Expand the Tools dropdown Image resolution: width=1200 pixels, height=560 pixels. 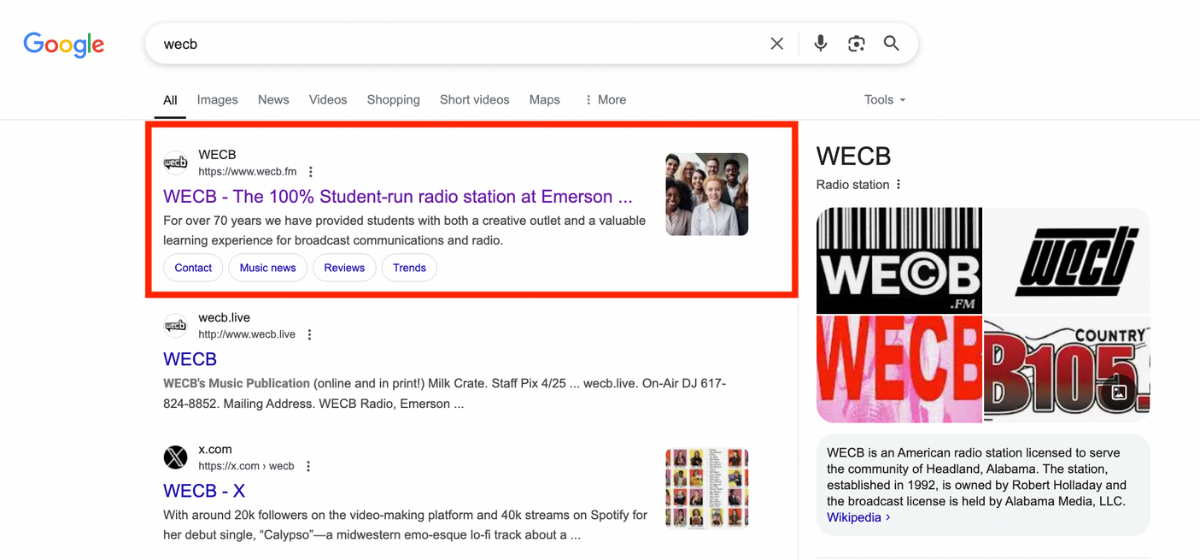click(885, 100)
